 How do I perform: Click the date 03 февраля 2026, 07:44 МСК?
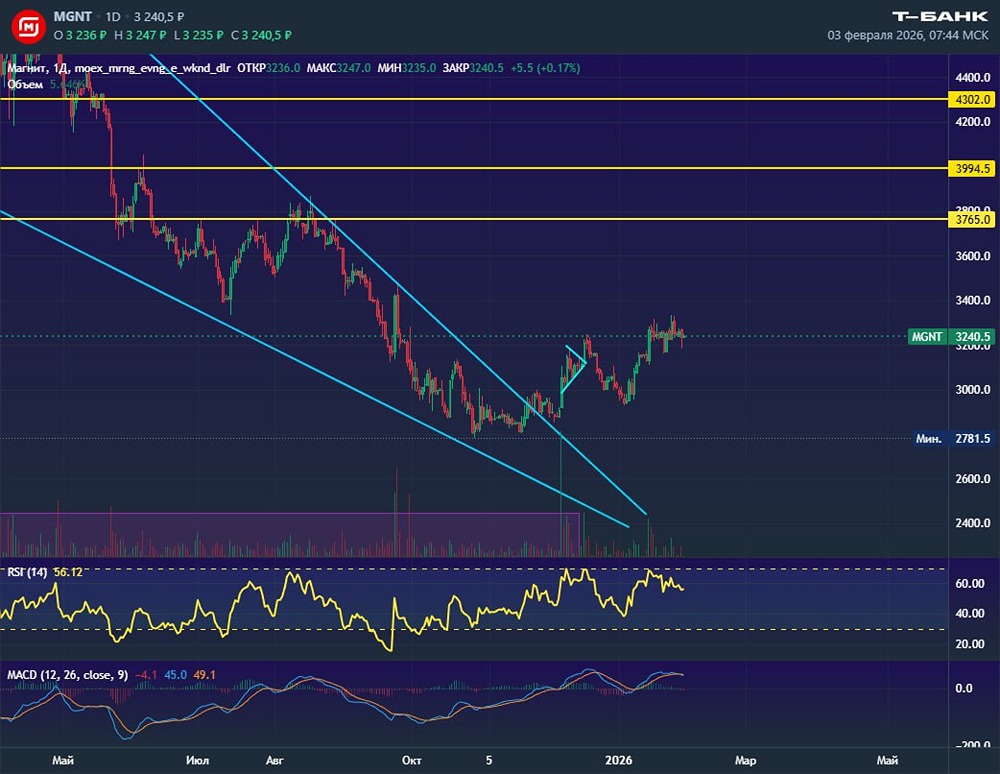pyautogui.click(x=908, y=35)
